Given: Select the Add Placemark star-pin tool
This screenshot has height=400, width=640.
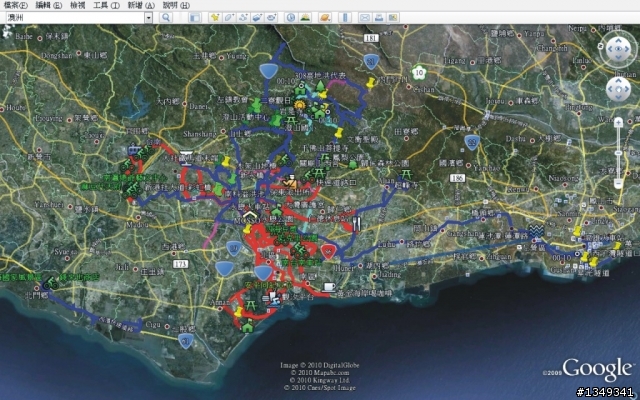Looking at the screenshot, I should pos(215,17).
